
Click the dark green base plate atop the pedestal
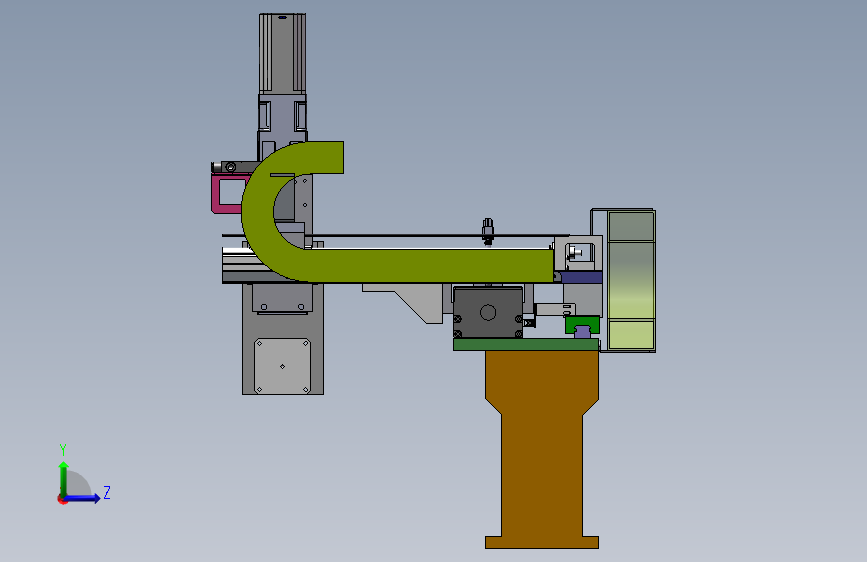tap(525, 345)
